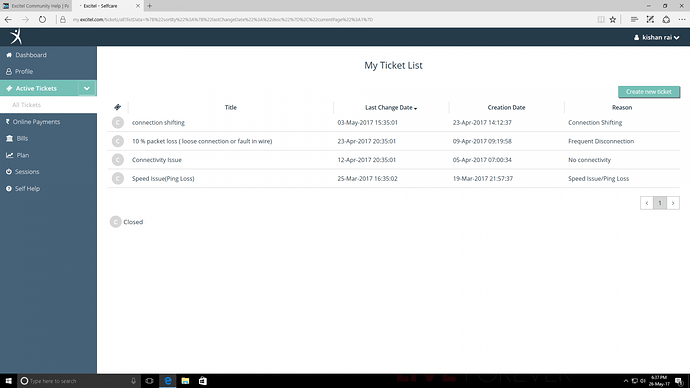Click the site lock icon

pos(63,19)
